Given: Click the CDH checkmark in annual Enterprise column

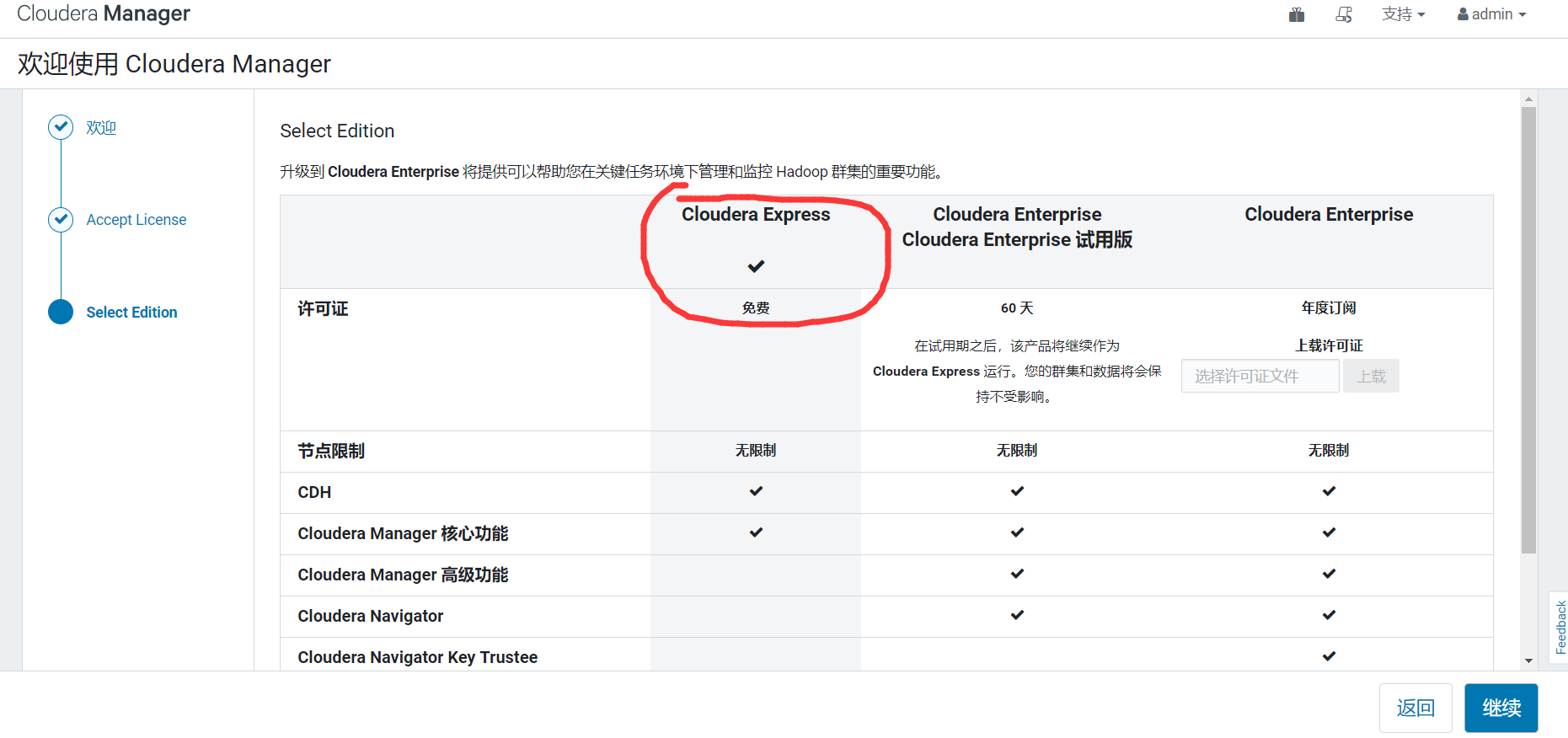Looking at the screenshot, I should click(1329, 491).
